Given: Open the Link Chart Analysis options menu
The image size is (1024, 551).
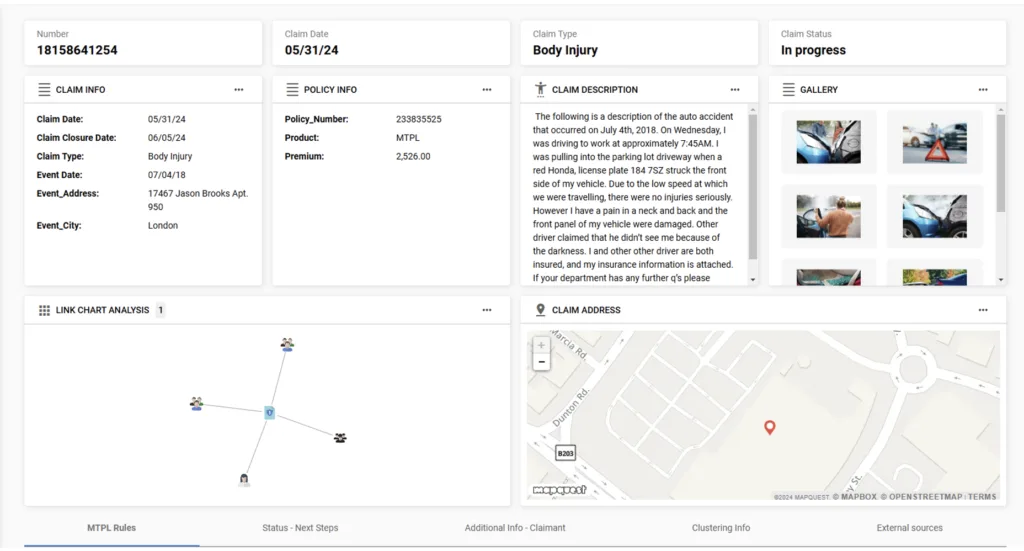Looking at the screenshot, I should coord(487,310).
